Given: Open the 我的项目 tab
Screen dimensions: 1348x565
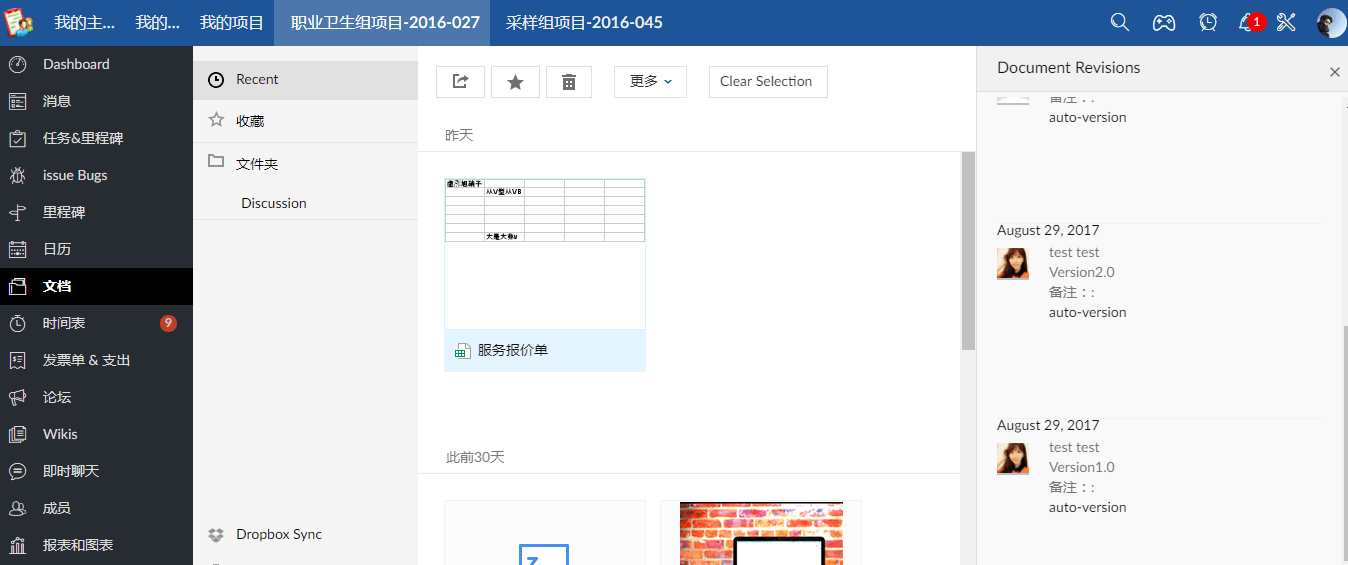Looking at the screenshot, I should tap(231, 22).
